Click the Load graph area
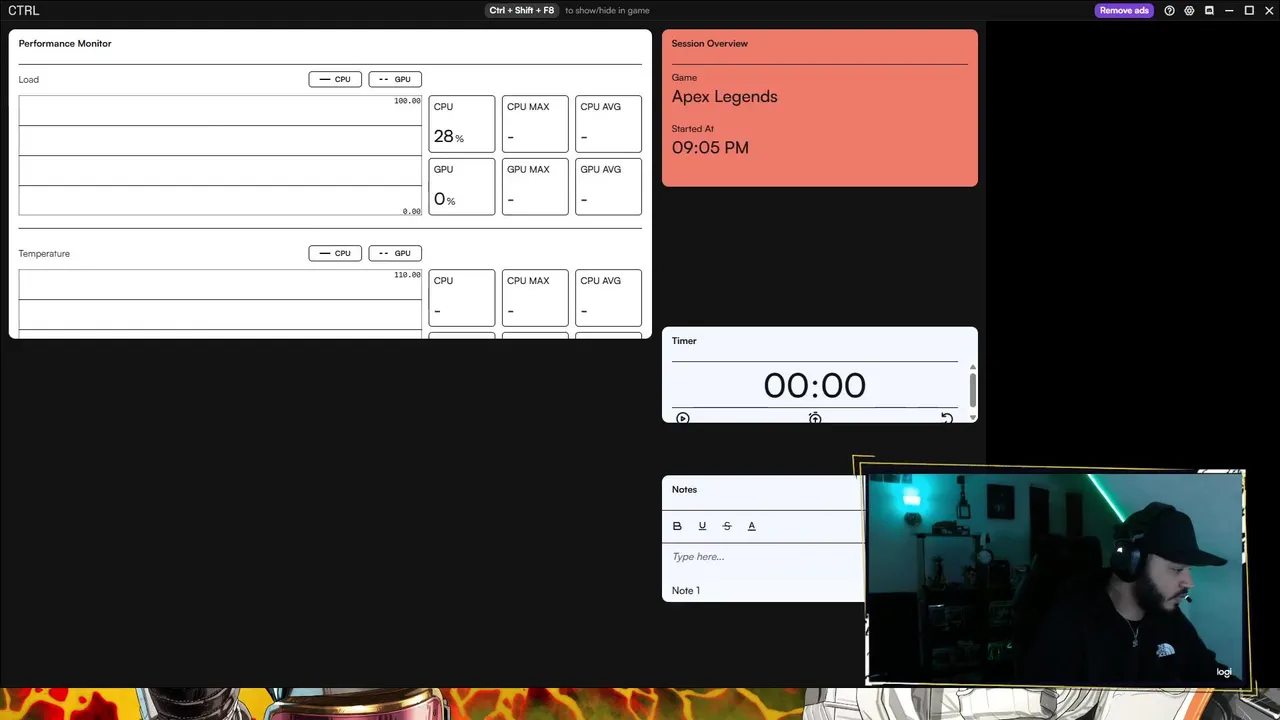1280x720 pixels. [220, 155]
